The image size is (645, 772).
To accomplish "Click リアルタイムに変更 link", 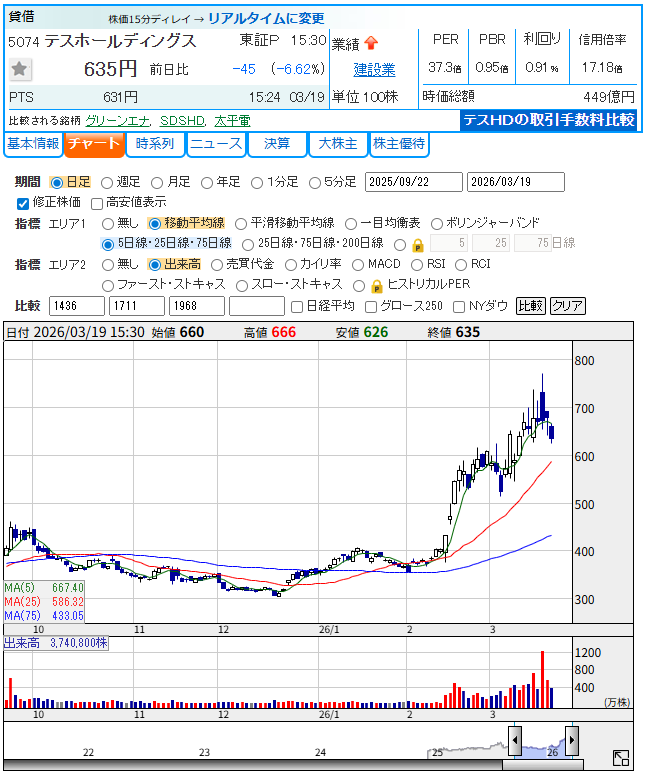I will point(266,19).
